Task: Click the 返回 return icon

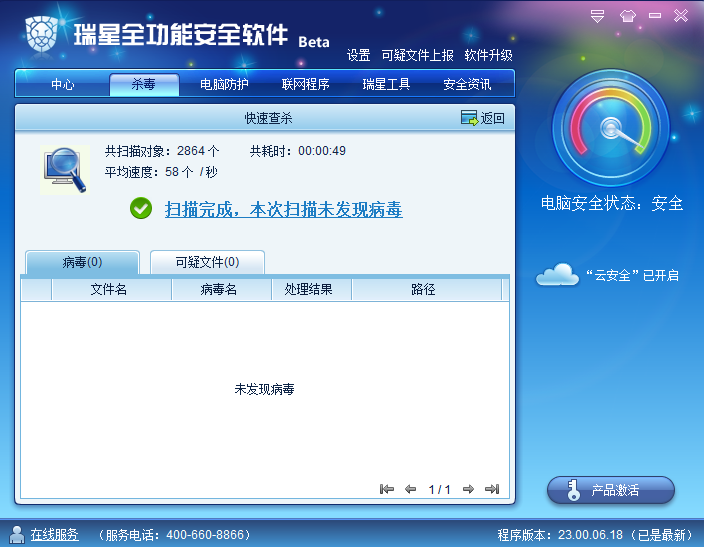Action: click(x=469, y=118)
